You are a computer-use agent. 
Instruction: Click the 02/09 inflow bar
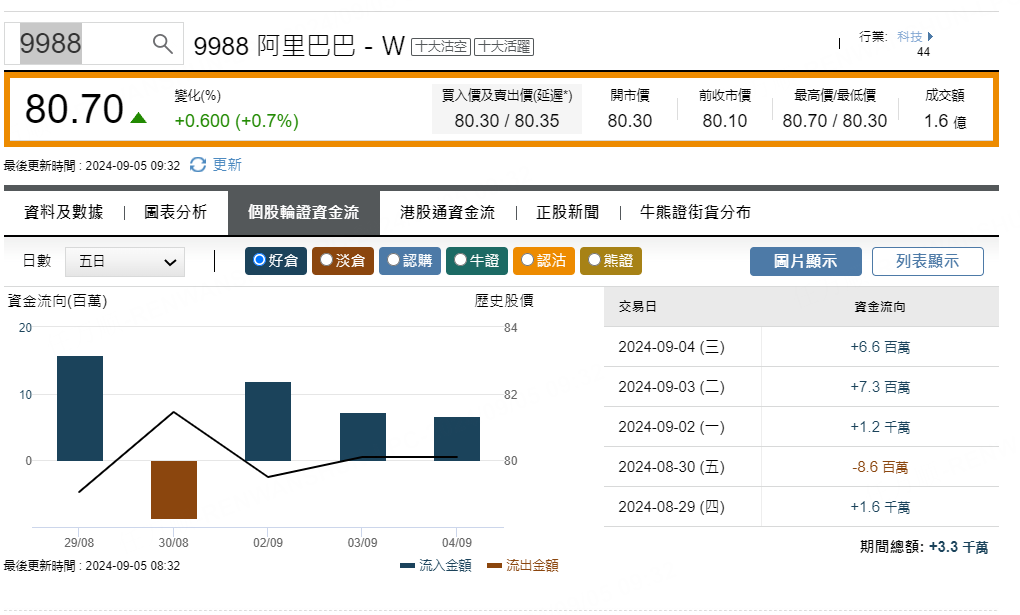[x=268, y=421]
